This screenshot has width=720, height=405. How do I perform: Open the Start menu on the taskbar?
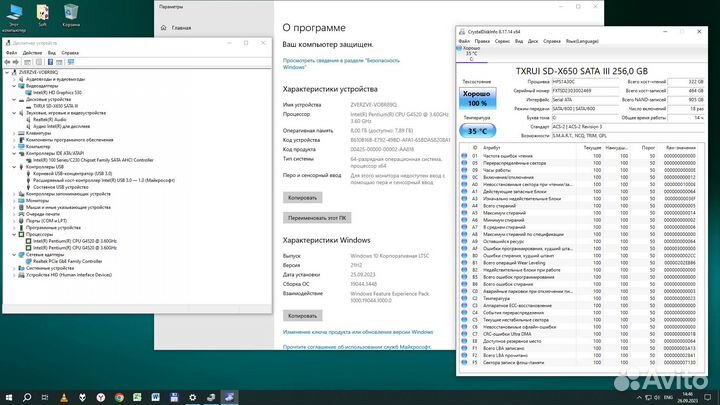click(x=9, y=397)
